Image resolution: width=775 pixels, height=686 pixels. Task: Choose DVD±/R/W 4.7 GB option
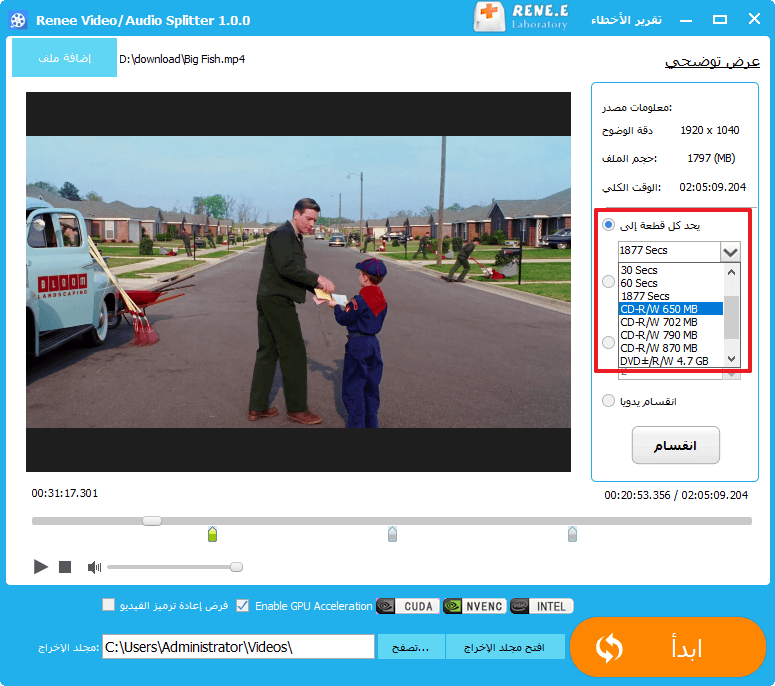pos(671,361)
